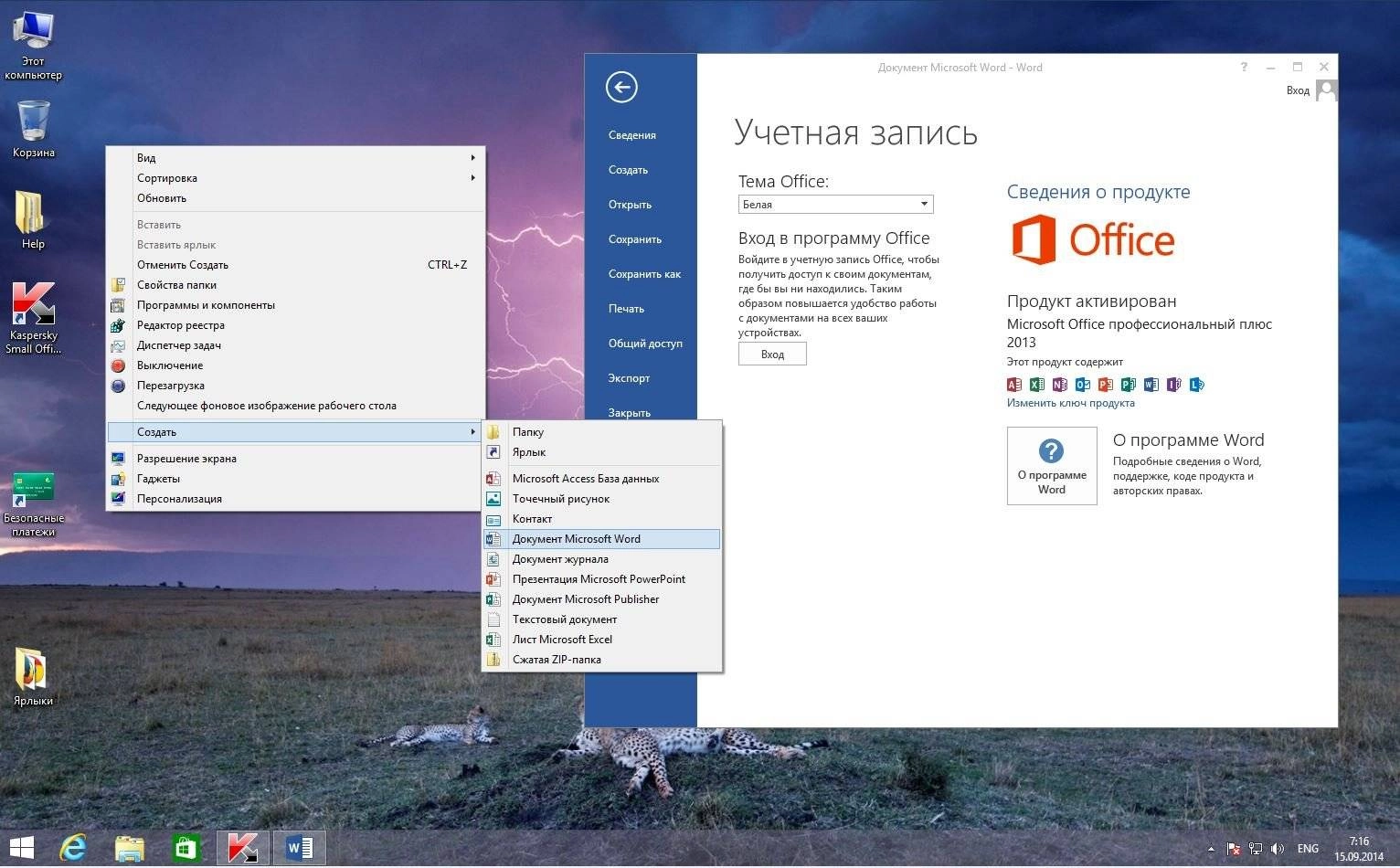
Task: Open the Windows Start button
Action: tap(22, 849)
